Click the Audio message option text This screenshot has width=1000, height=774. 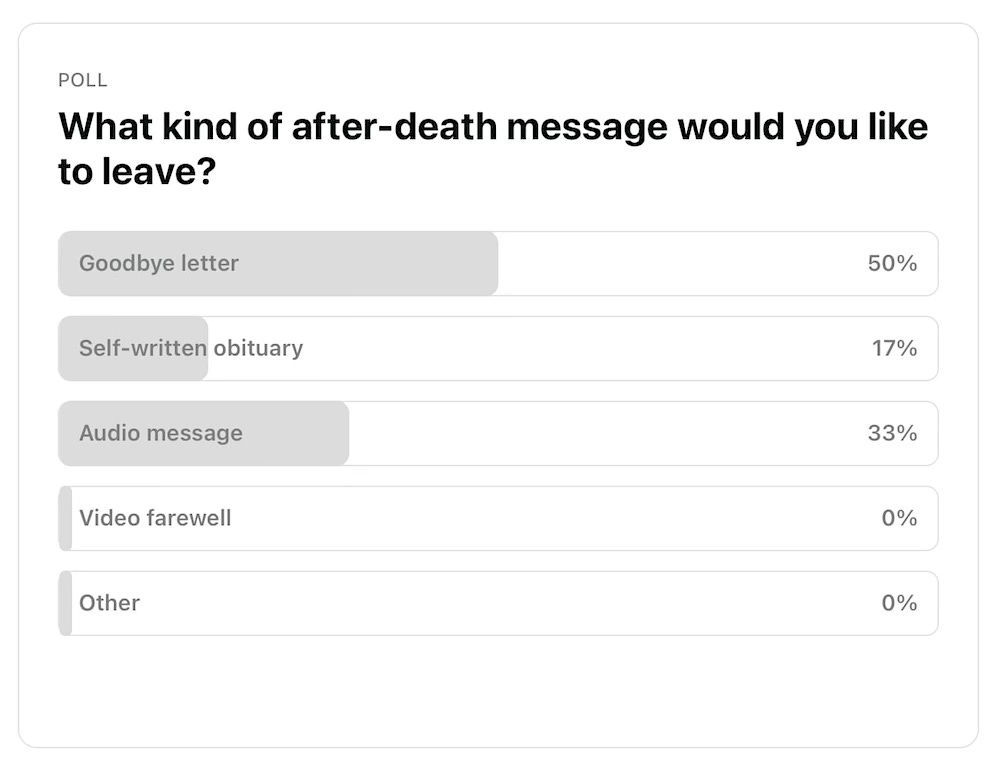pyautogui.click(x=160, y=433)
